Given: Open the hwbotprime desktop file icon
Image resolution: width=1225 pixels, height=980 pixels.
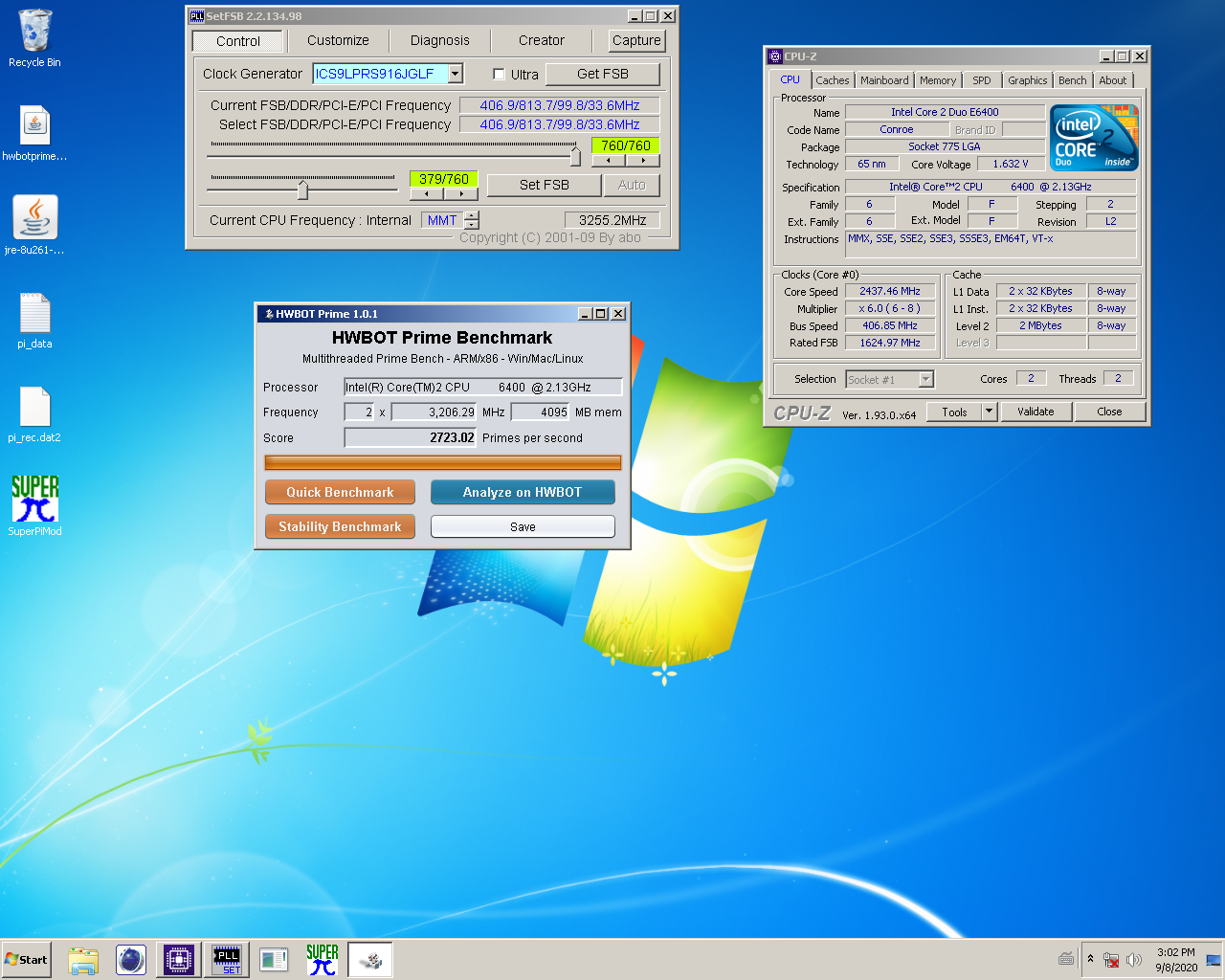Looking at the screenshot, I should [34, 133].
